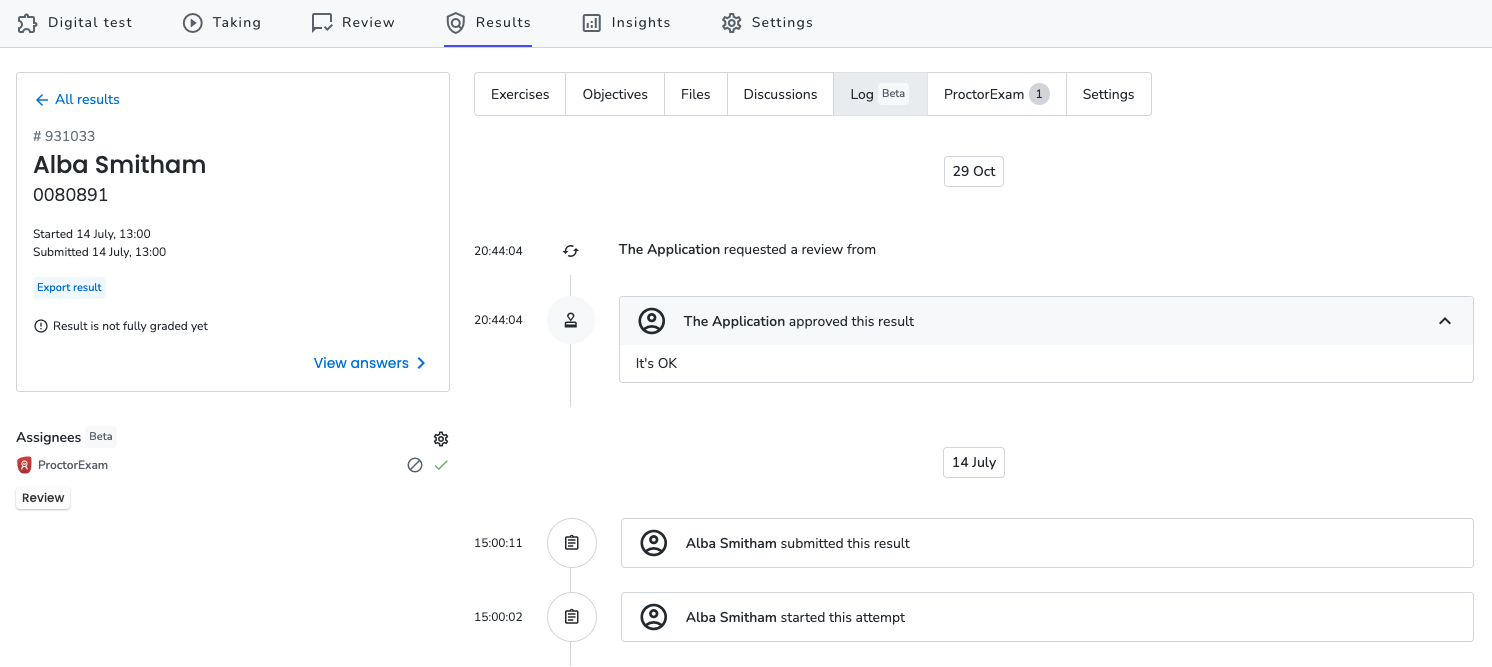Screen dimensions: 1492x667
Task: Click the stamp icon at approved result entry
Action: 571,321
